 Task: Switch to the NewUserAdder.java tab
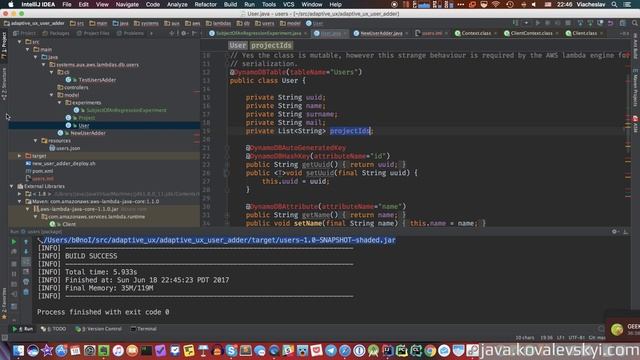pyautogui.click(x=381, y=33)
